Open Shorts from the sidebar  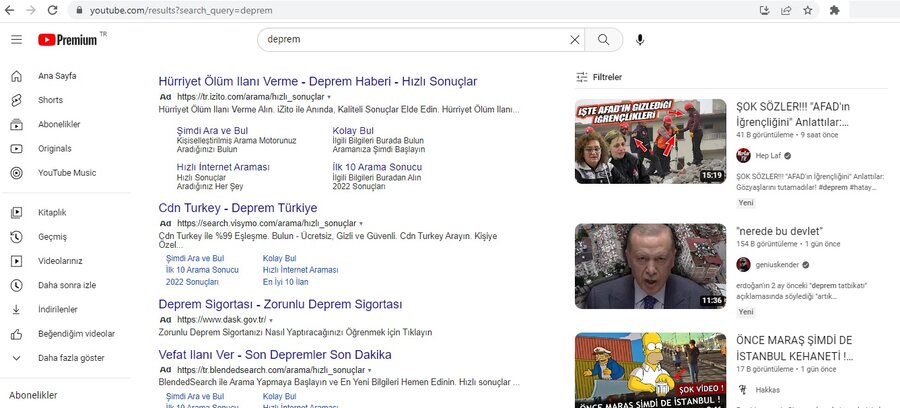point(50,100)
